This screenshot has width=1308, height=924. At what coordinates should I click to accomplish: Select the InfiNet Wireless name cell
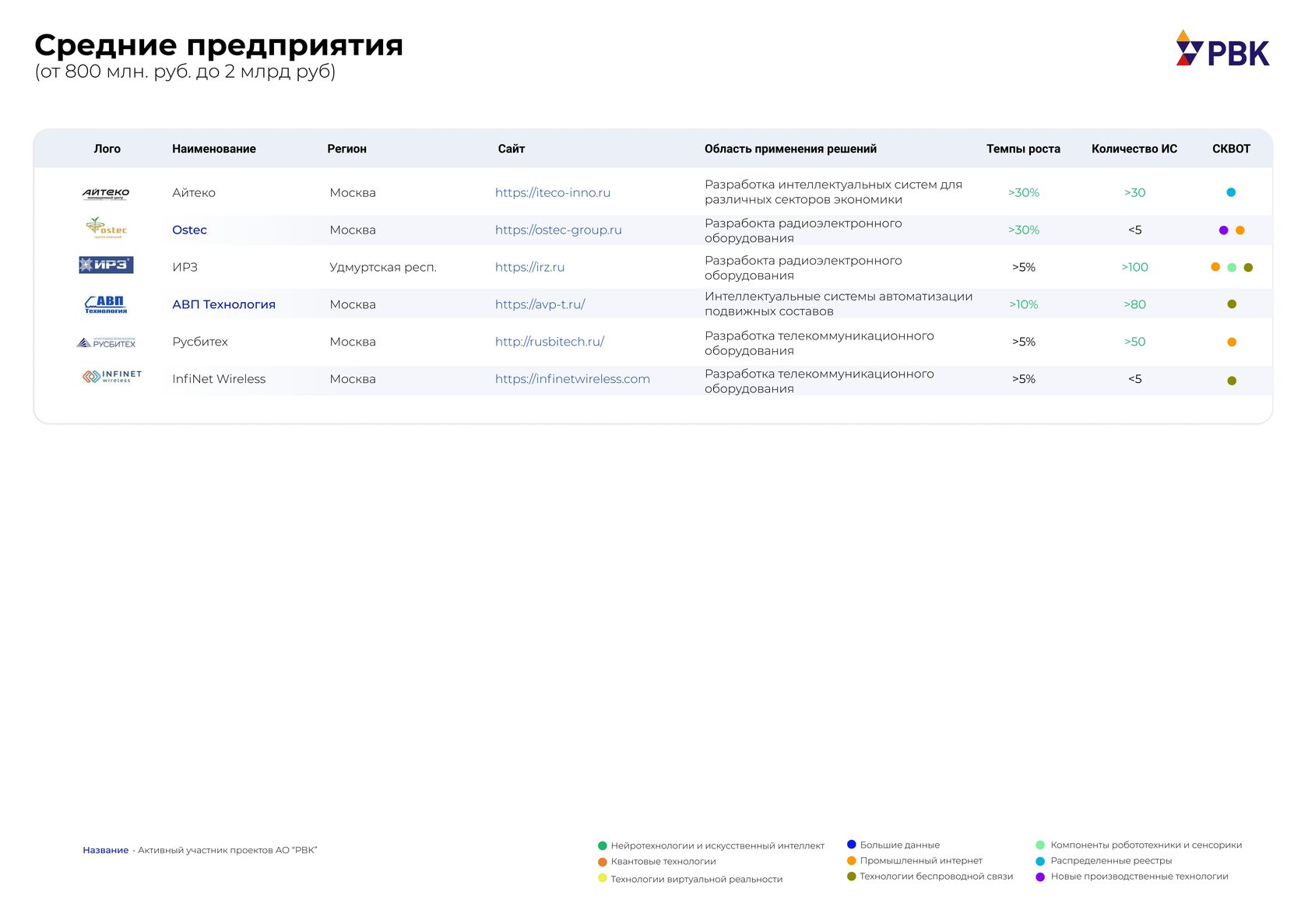[x=219, y=379]
